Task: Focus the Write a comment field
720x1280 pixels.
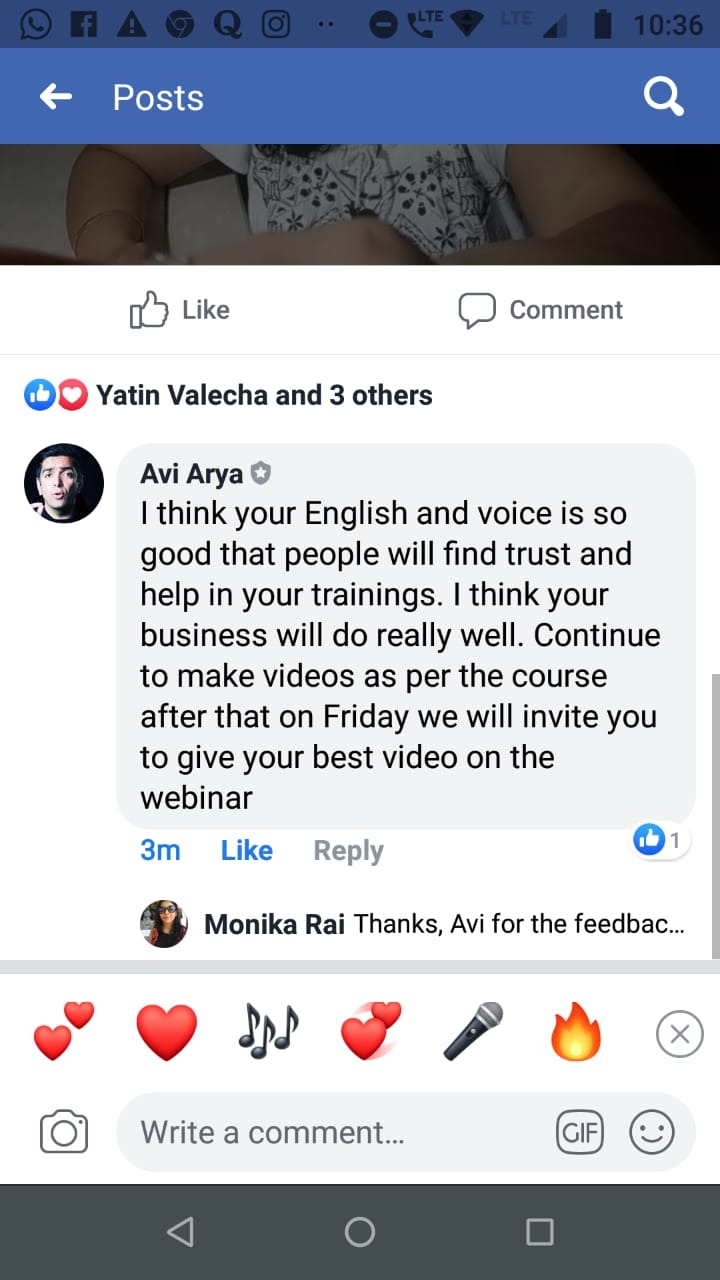Action: [x=330, y=1133]
